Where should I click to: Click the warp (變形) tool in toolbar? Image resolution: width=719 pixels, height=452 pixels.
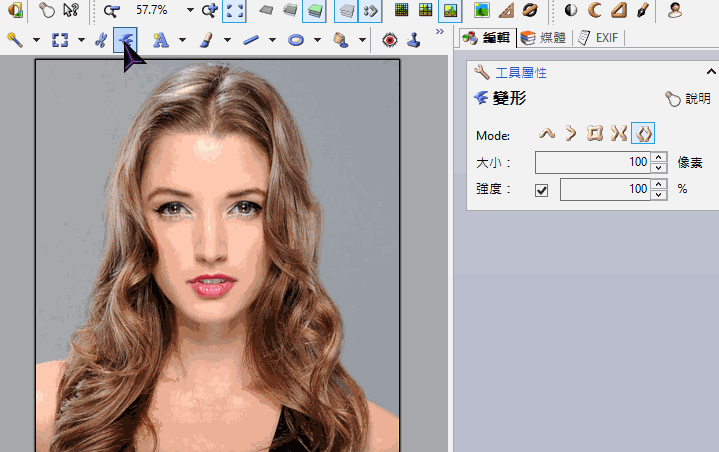tap(125, 41)
